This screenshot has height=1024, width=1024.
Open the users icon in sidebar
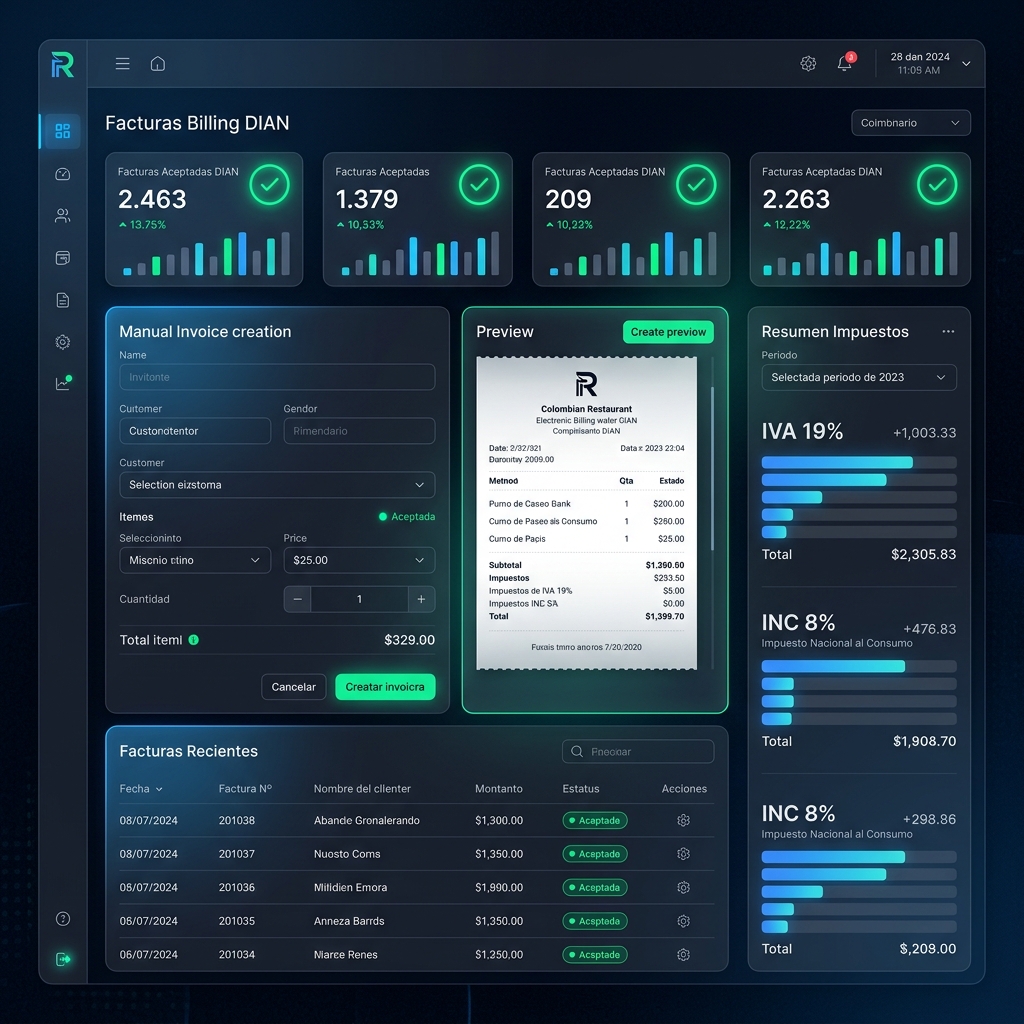click(63, 216)
